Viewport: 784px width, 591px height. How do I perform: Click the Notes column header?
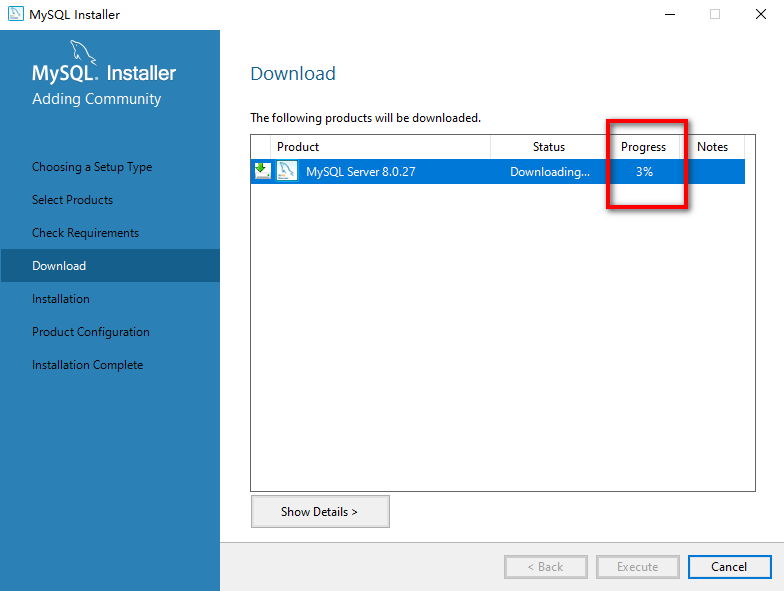coord(712,147)
